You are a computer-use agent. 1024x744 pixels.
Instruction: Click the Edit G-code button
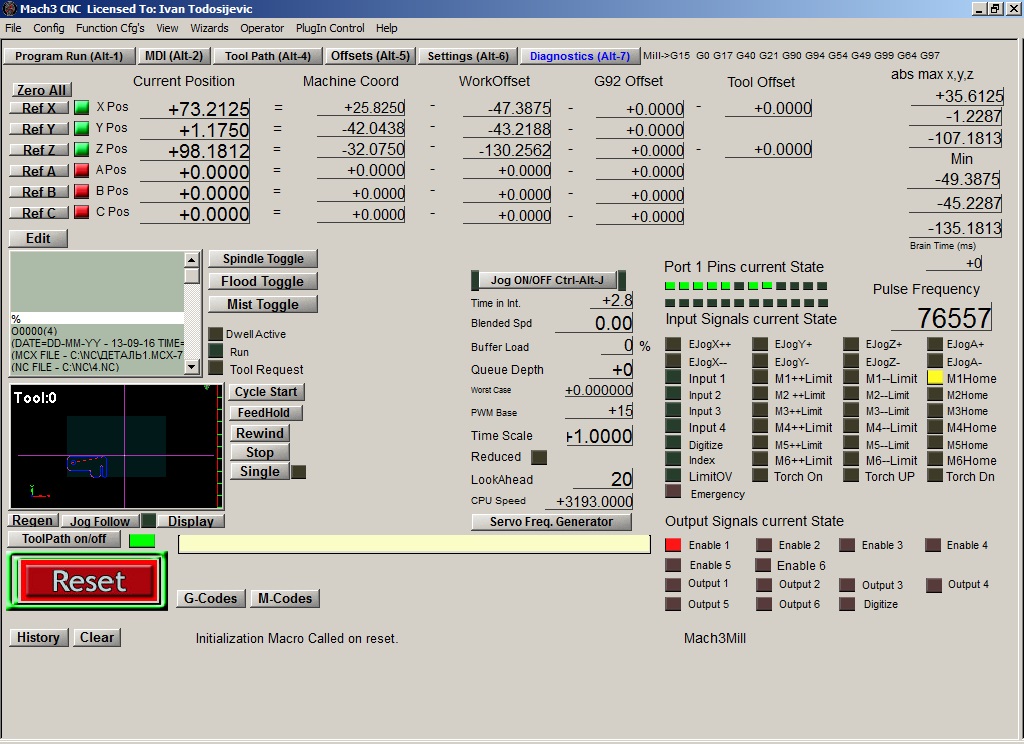[38, 238]
